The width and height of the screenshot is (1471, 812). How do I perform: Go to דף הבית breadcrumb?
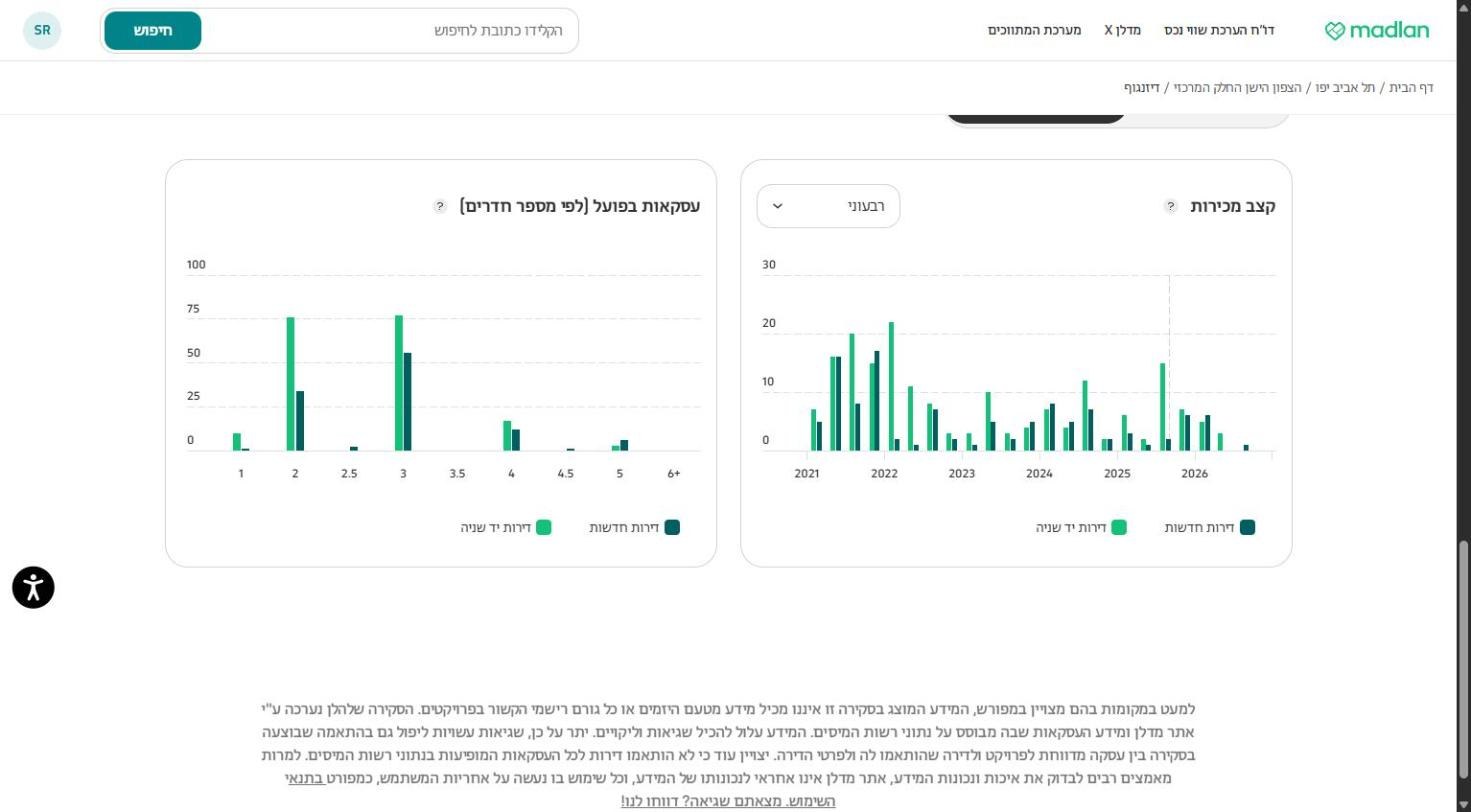[1411, 88]
